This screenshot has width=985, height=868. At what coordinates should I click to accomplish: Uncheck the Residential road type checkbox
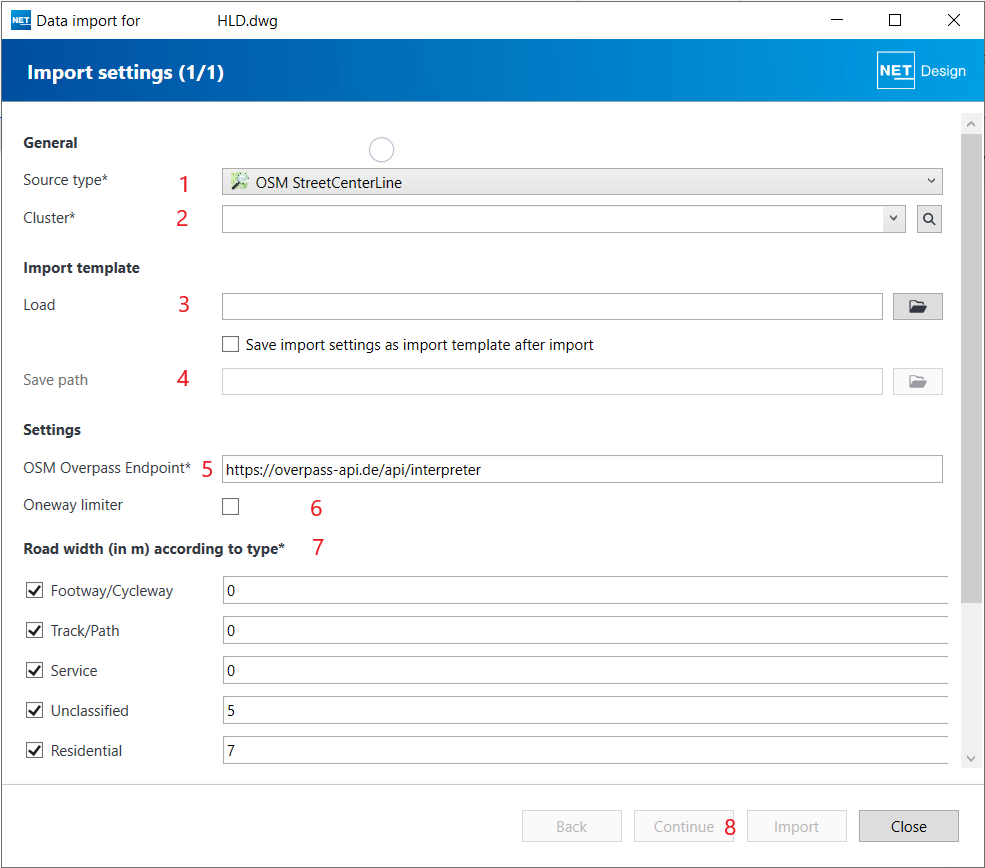35,751
